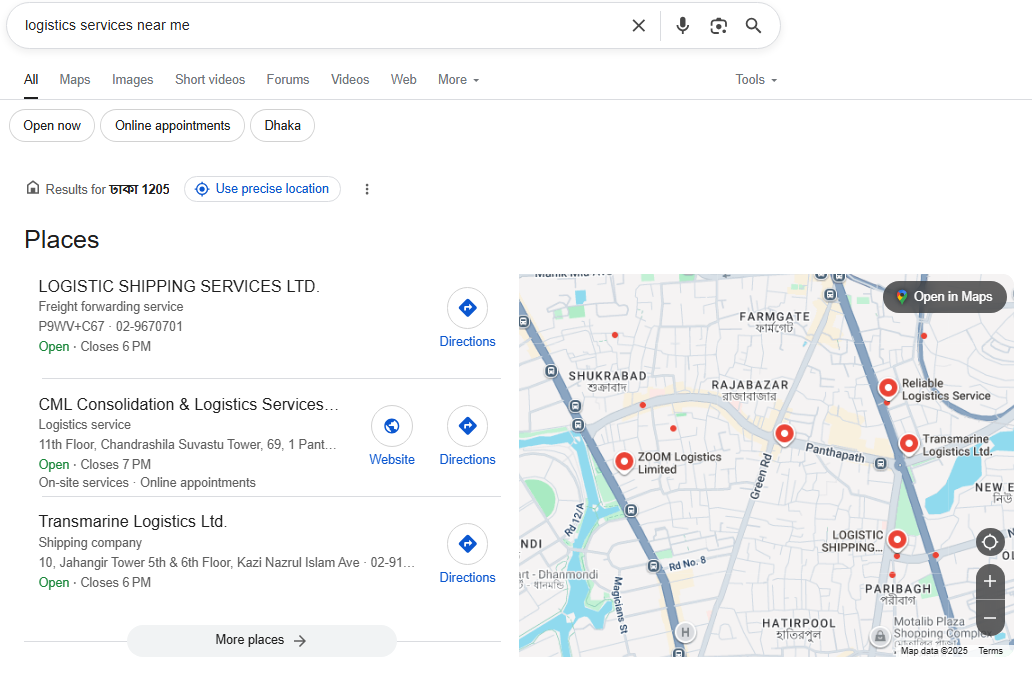Open the Short videos tab
This screenshot has width=1032, height=679.
[x=210, y=80]
